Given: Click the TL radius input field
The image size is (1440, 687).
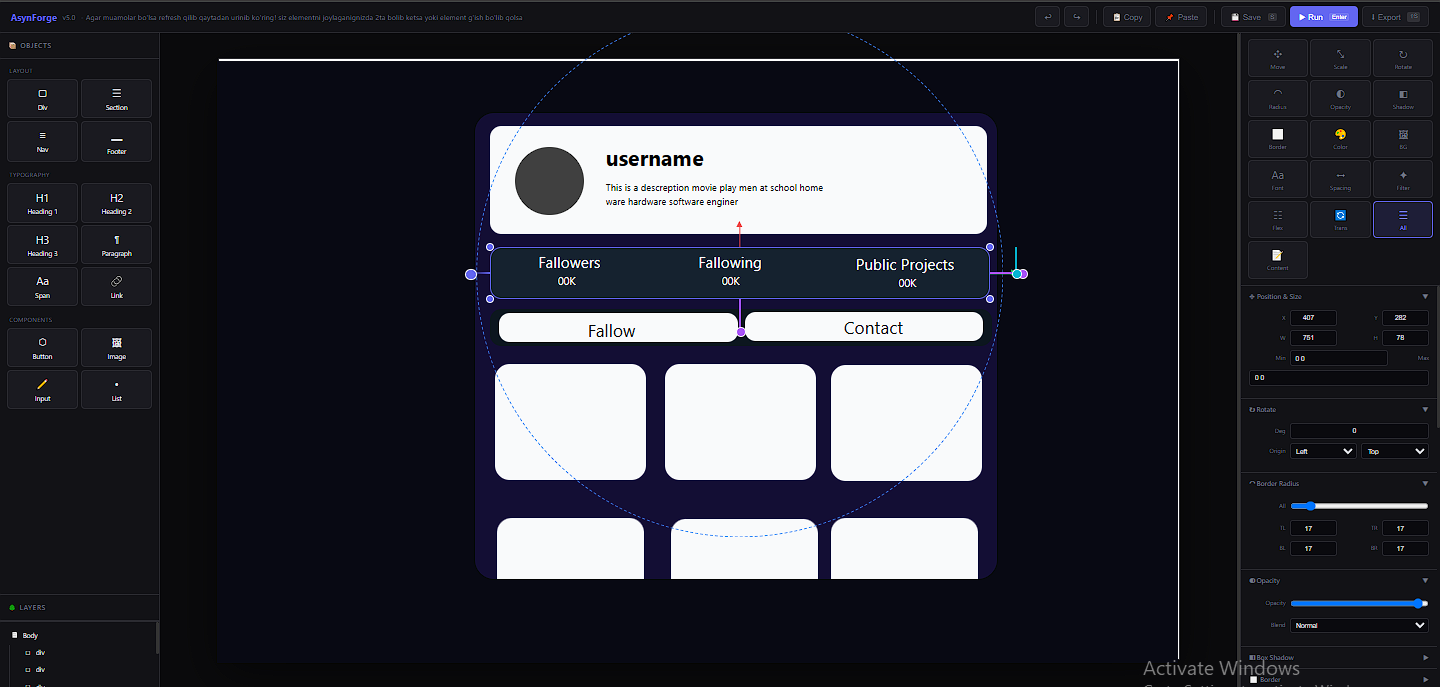Looking at the screenshot, I should tap(1313, 528).
